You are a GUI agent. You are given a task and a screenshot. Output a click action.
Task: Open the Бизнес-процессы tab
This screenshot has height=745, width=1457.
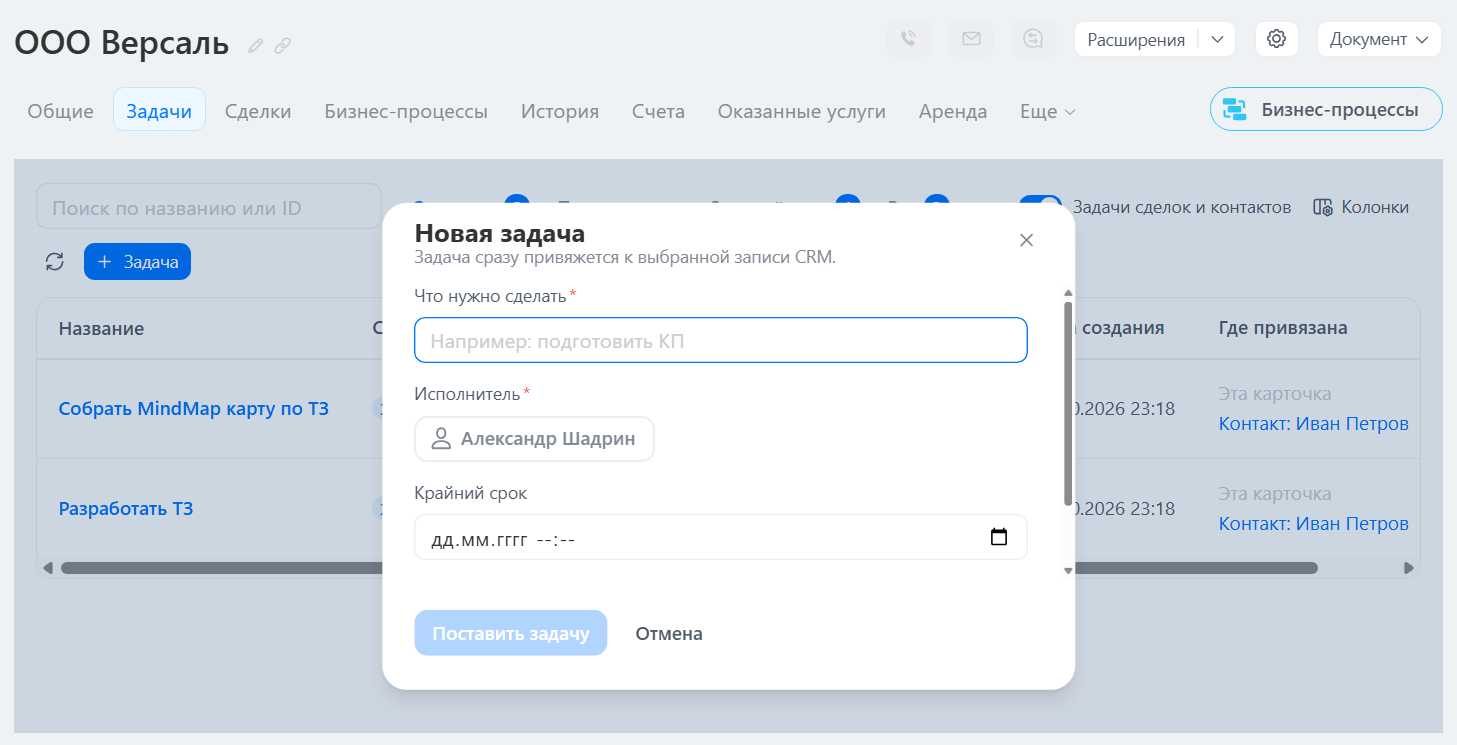(x=406, y=111)
